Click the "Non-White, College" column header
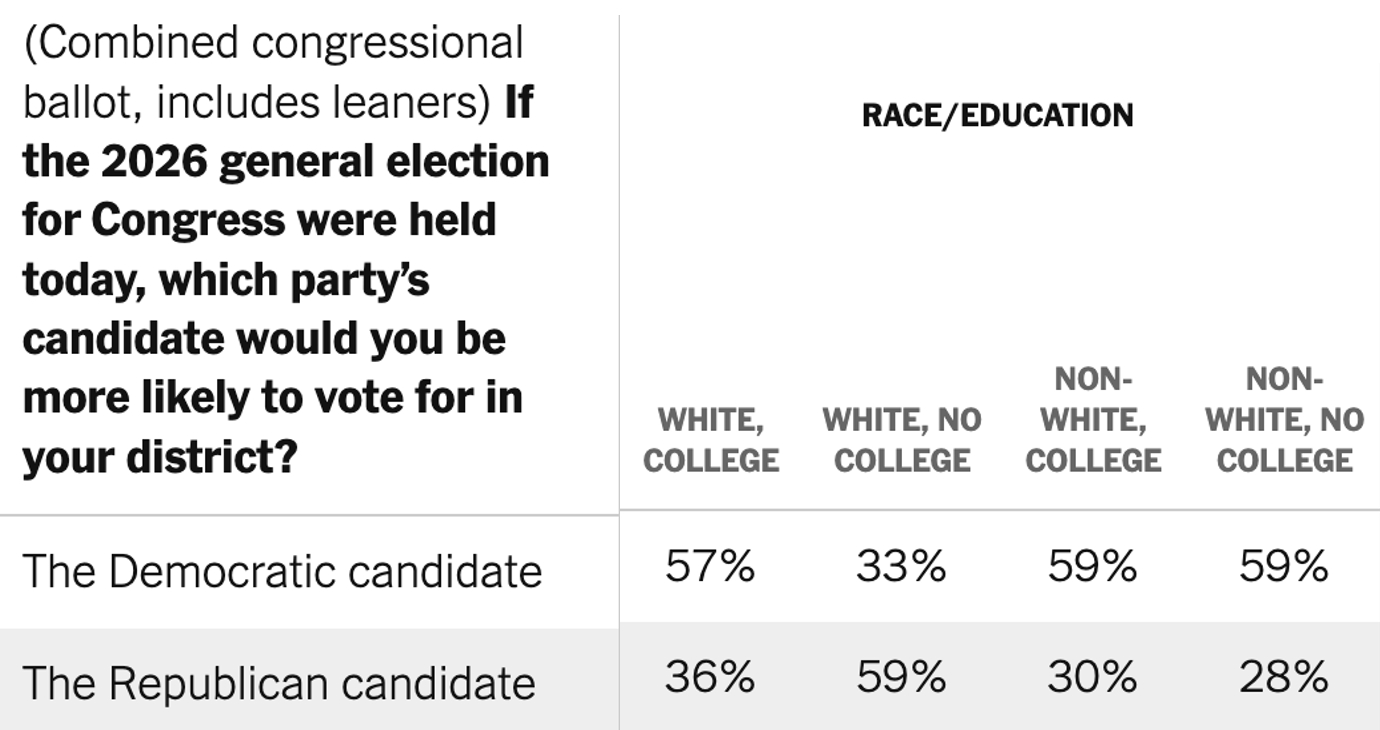This screenshot has height=730, width=1380. pyautogui.click(x=1093, y=420)
